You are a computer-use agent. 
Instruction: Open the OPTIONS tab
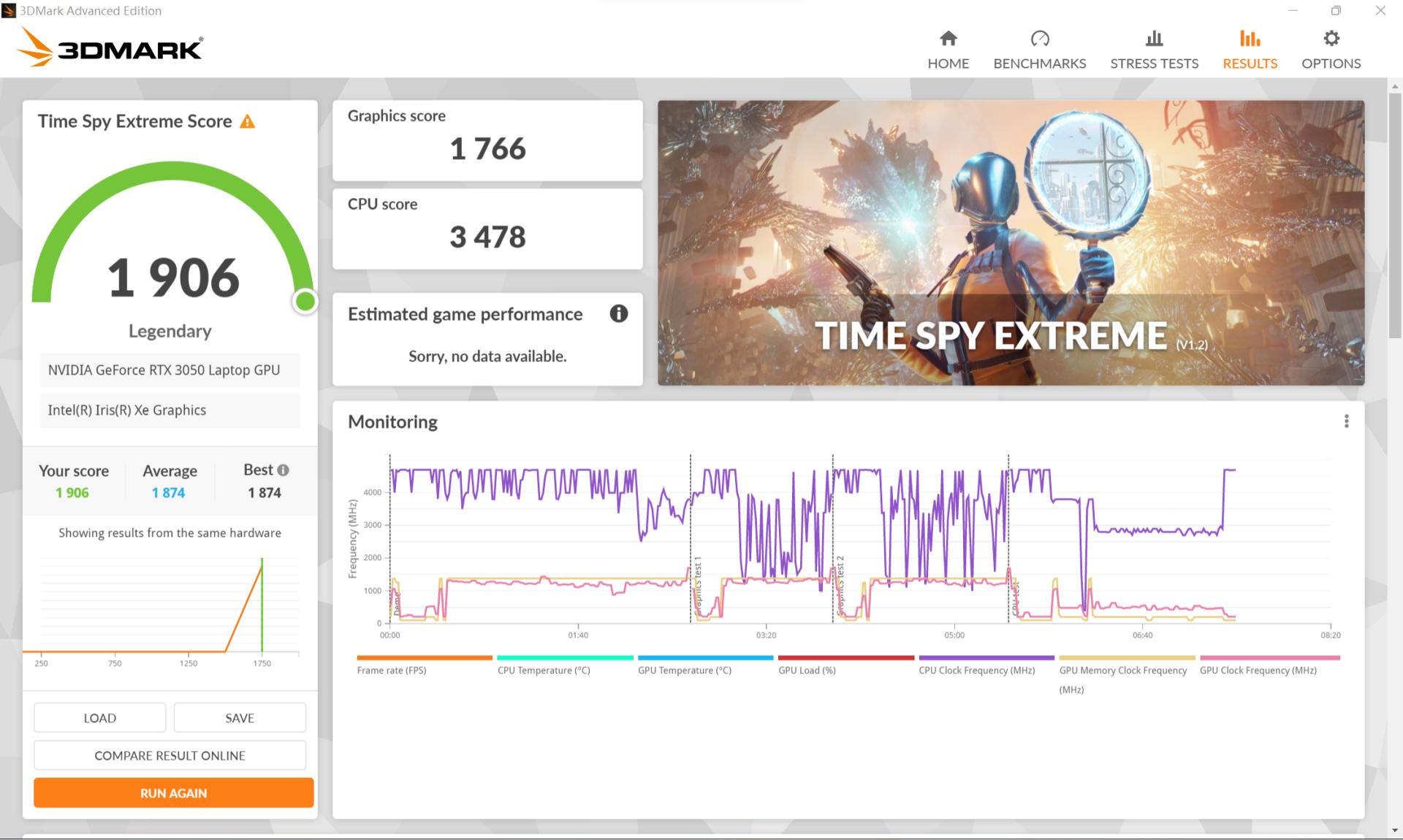(x=1331, y=50)
